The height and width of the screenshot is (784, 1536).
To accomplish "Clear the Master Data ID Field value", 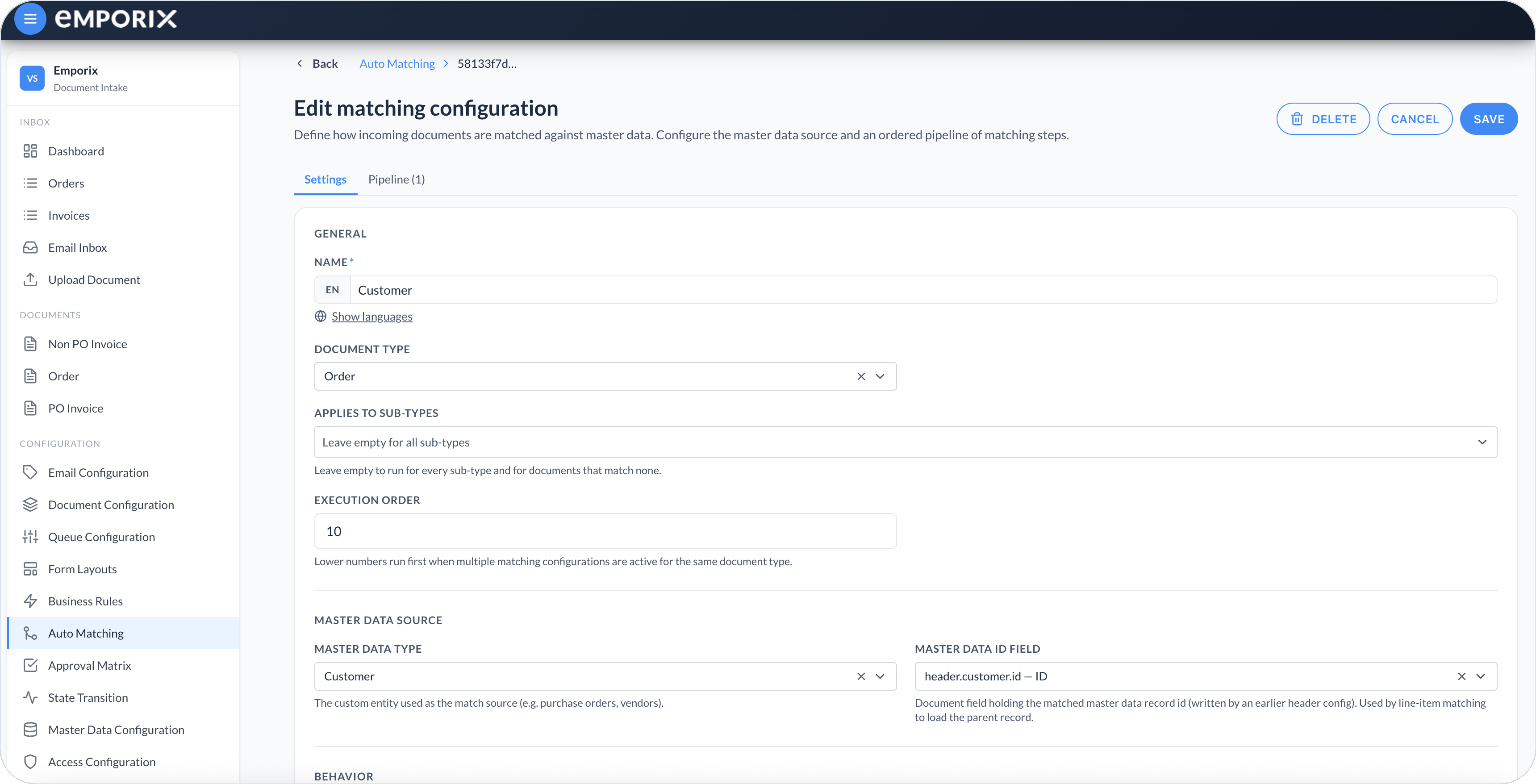I will [x=1461, y=677].
